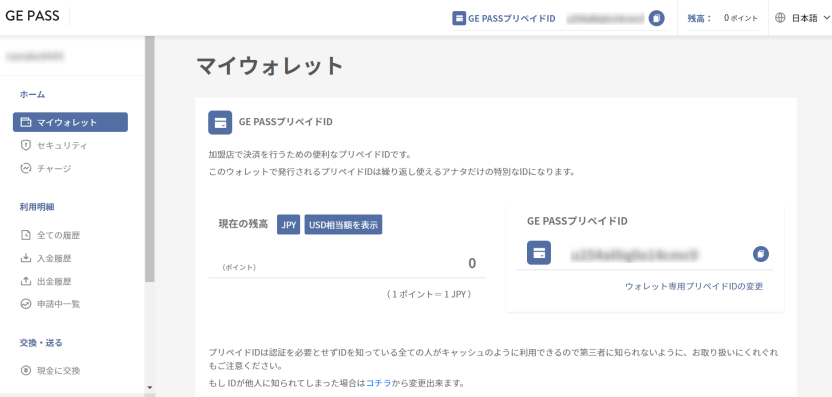Click the USD相当額を表示 button
The image size is (832, 397).
tap(343, 225)
